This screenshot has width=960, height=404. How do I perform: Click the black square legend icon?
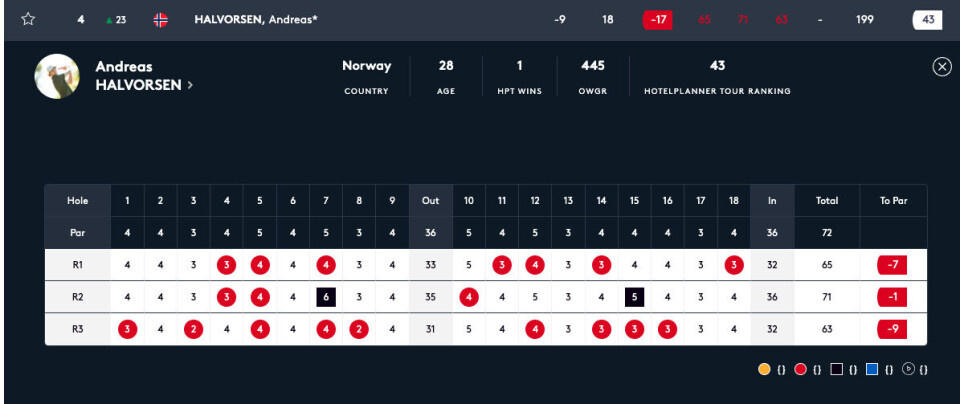[836, 370]
